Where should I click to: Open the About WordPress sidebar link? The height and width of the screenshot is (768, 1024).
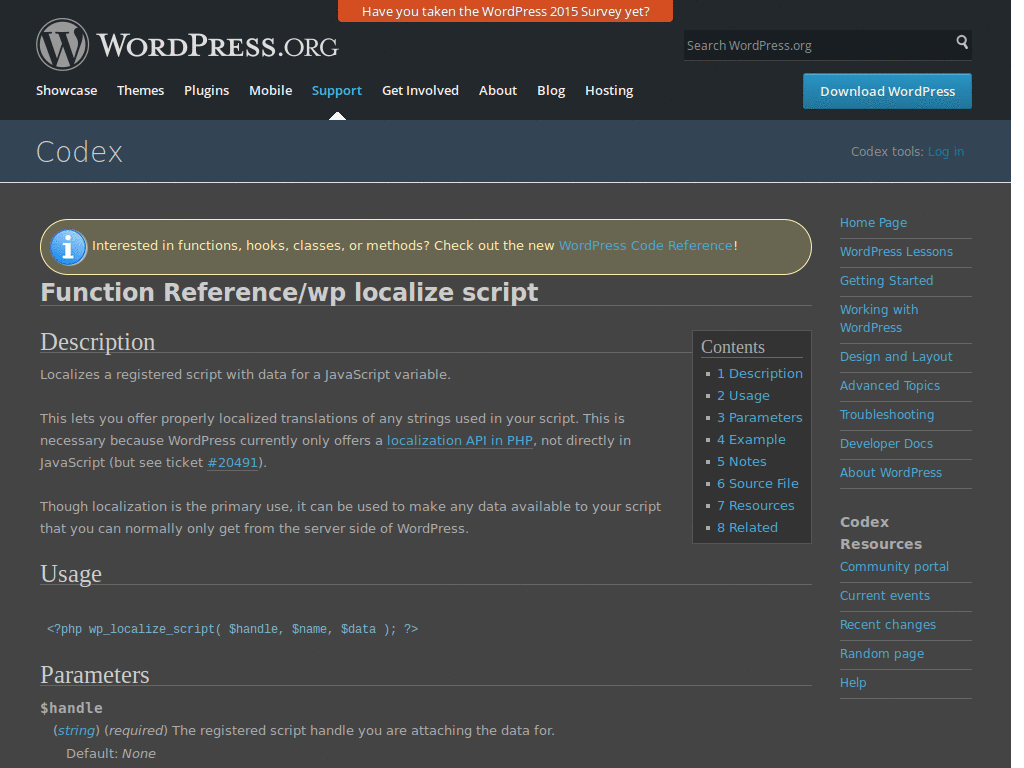click(891, 473)
